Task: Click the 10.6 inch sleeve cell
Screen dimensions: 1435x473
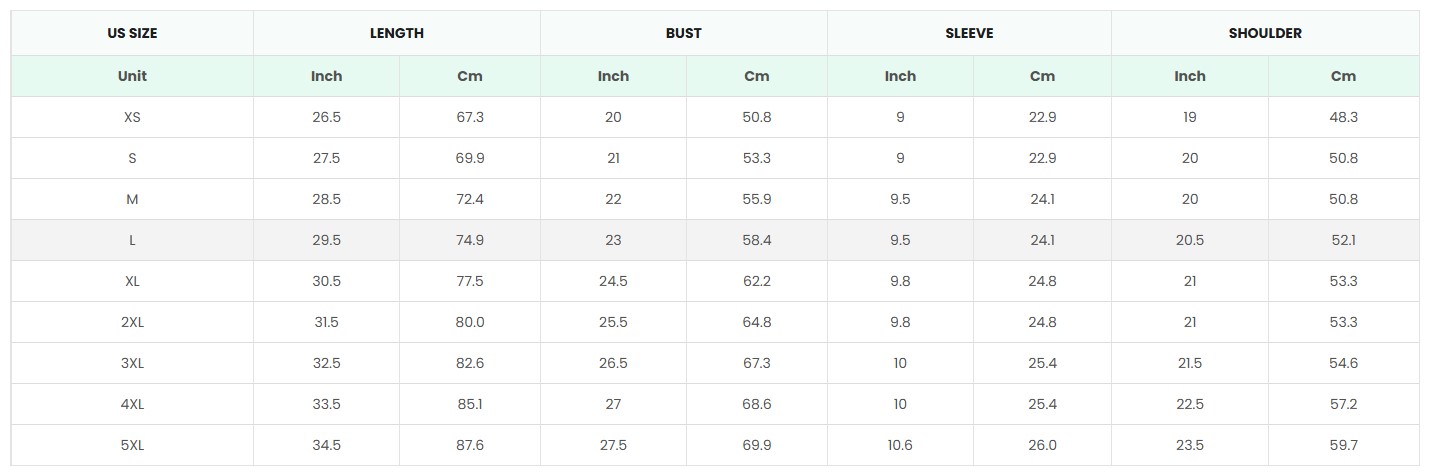Action: (x=900, y=445)
